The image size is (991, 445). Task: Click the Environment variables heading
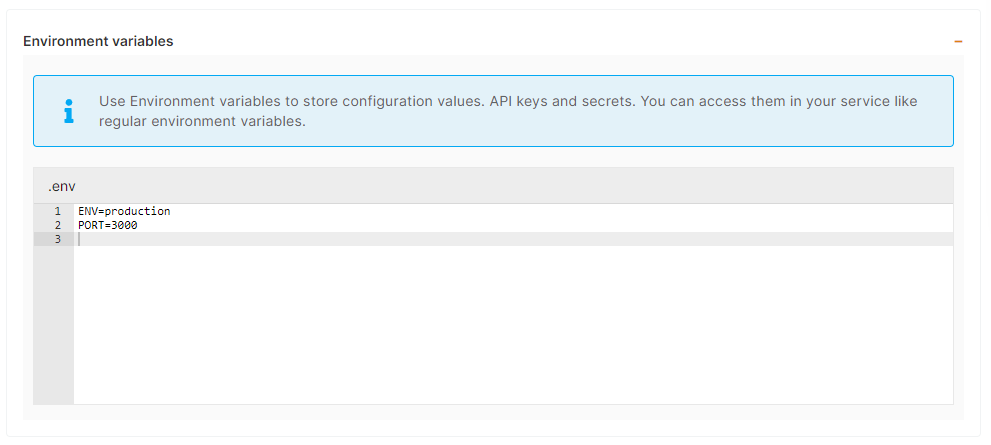click(x=98, y=42)
